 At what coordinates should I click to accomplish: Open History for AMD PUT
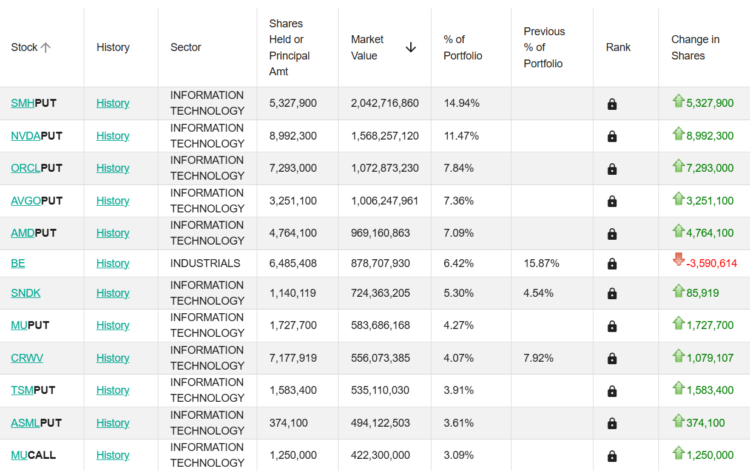[113, 233]
